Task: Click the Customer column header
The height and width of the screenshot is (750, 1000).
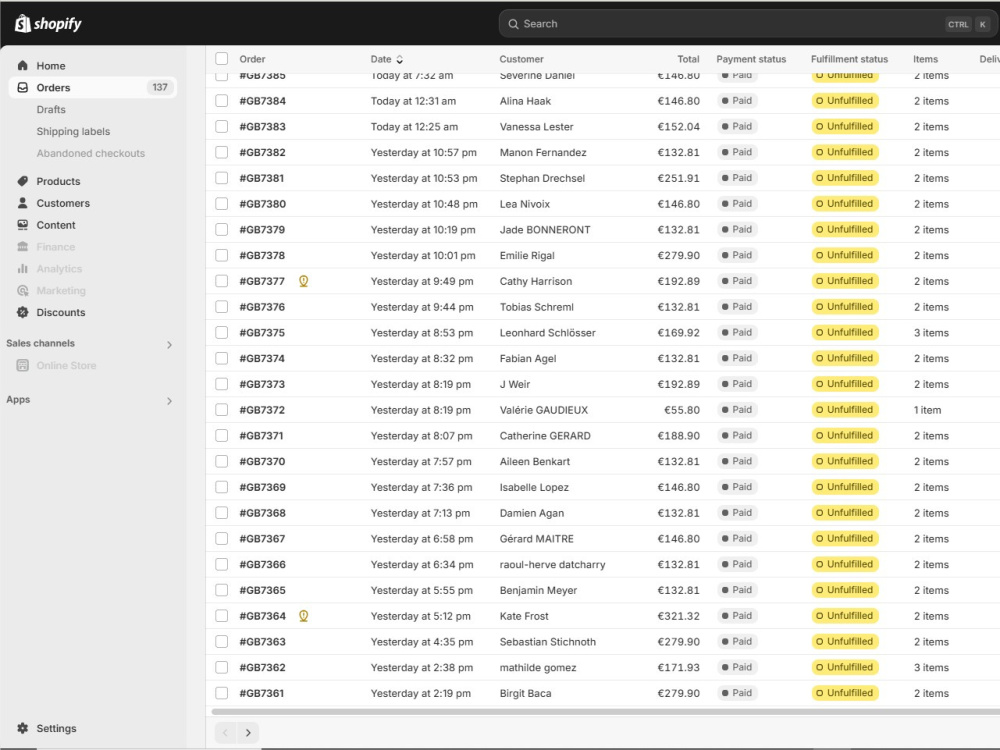Action: coord(522,59)
